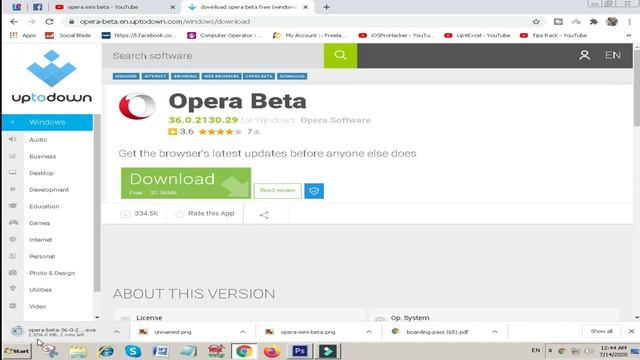
Task: Open Firefox from the taskbar
Action: (x=271, y=351)
